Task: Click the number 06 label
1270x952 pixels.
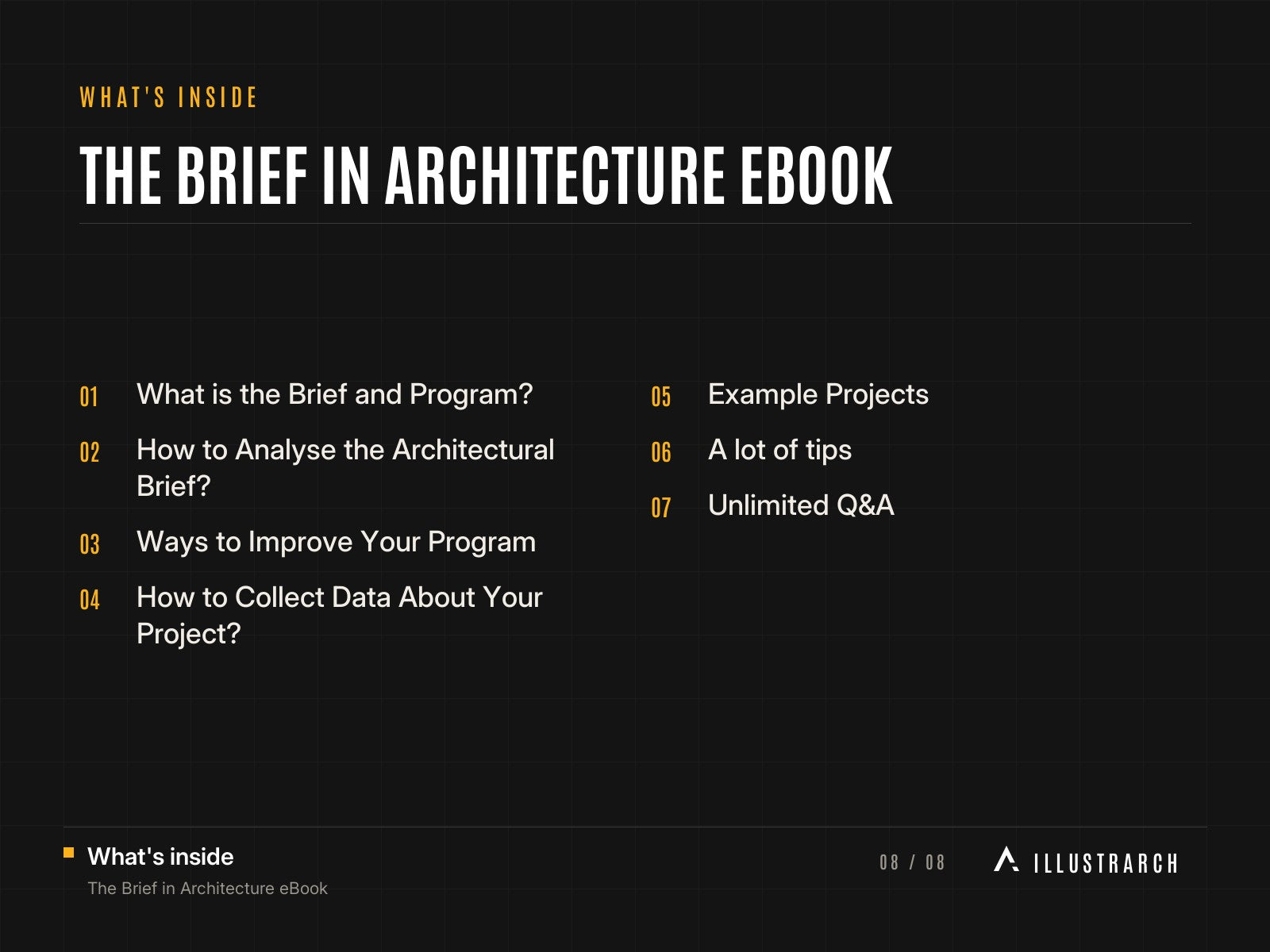Action: [x=661, y=452]
